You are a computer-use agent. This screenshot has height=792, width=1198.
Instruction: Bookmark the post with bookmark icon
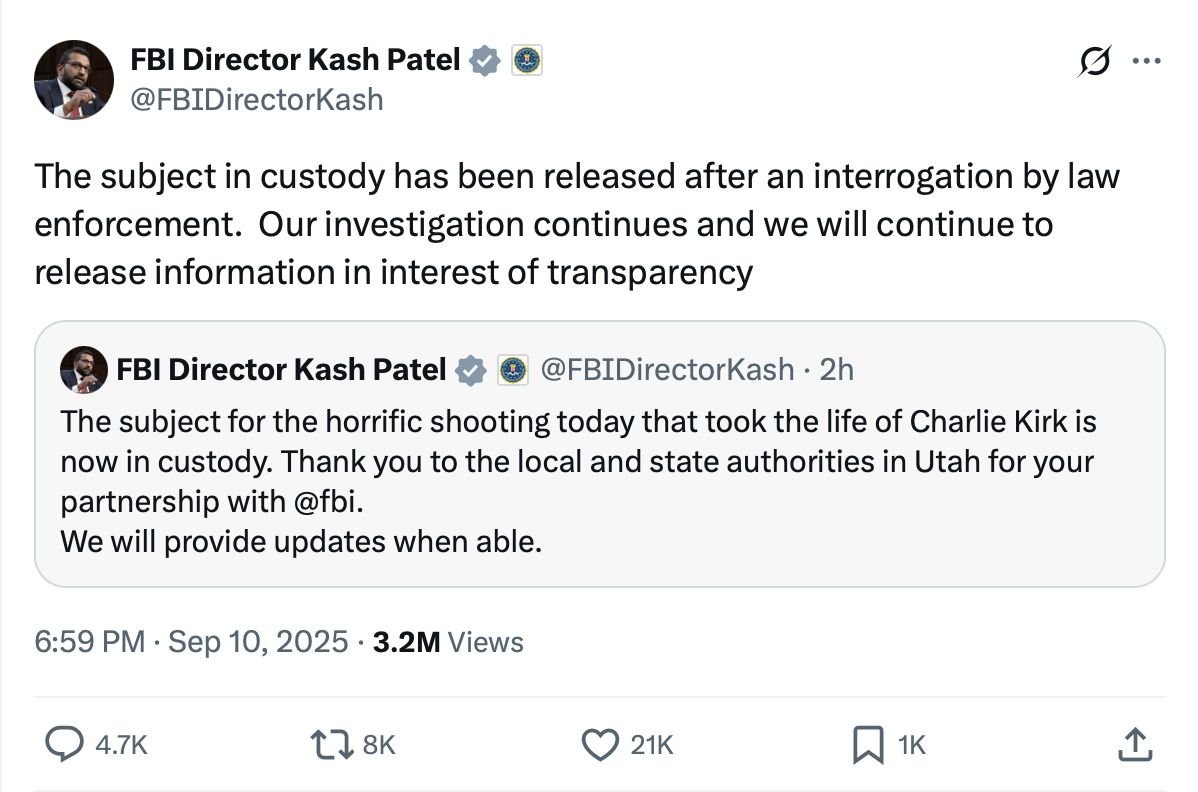tap(868, 745)
